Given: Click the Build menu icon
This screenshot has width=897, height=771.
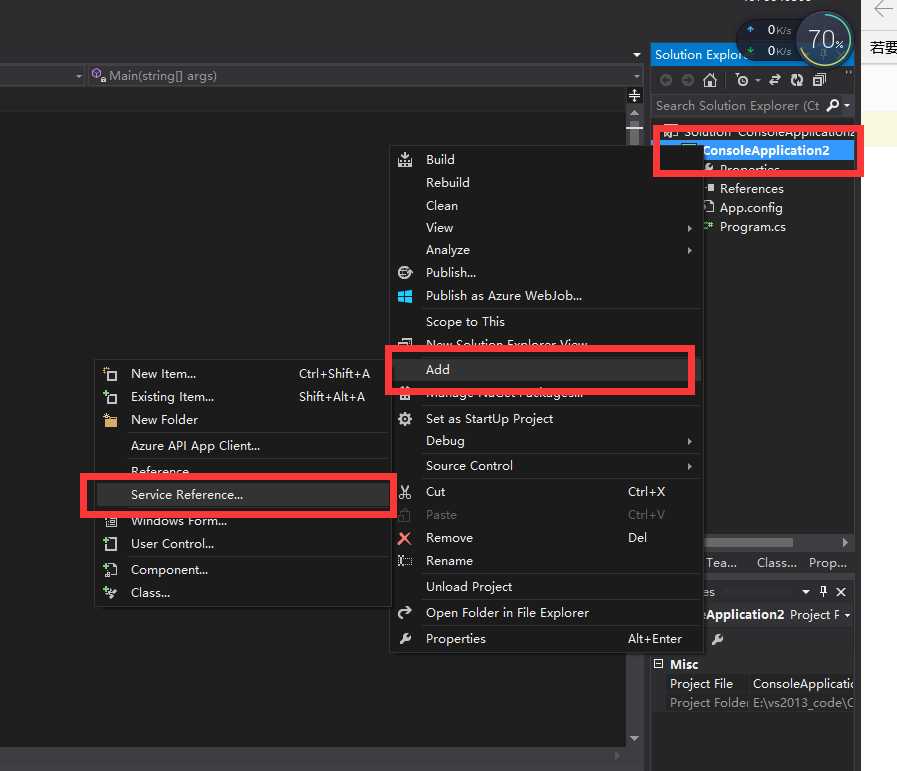Looking at the screenshot, I should [405, 160].
